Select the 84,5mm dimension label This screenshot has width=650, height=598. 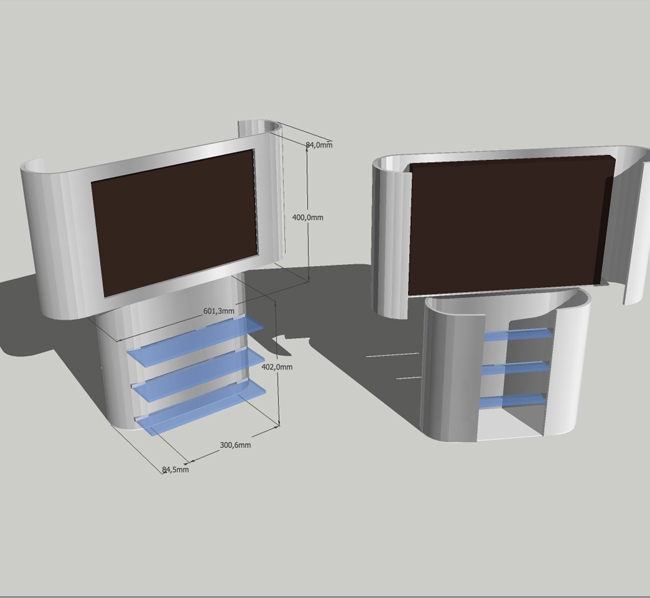(175, 469)
